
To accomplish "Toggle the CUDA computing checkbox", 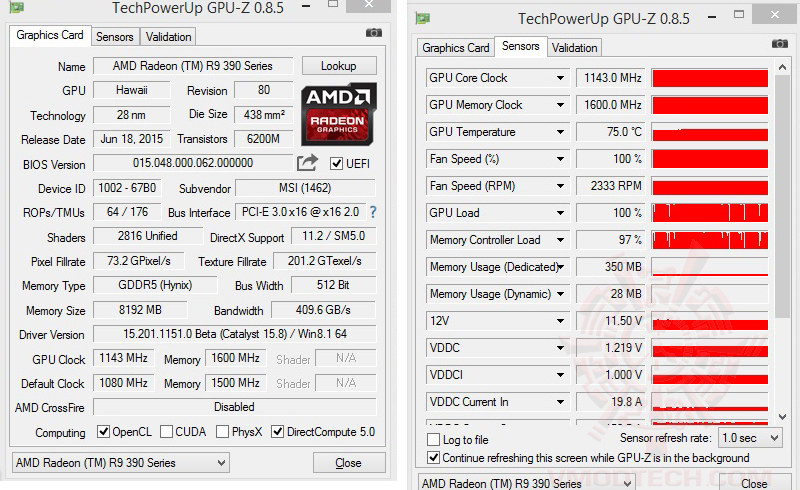I will 166,432.
